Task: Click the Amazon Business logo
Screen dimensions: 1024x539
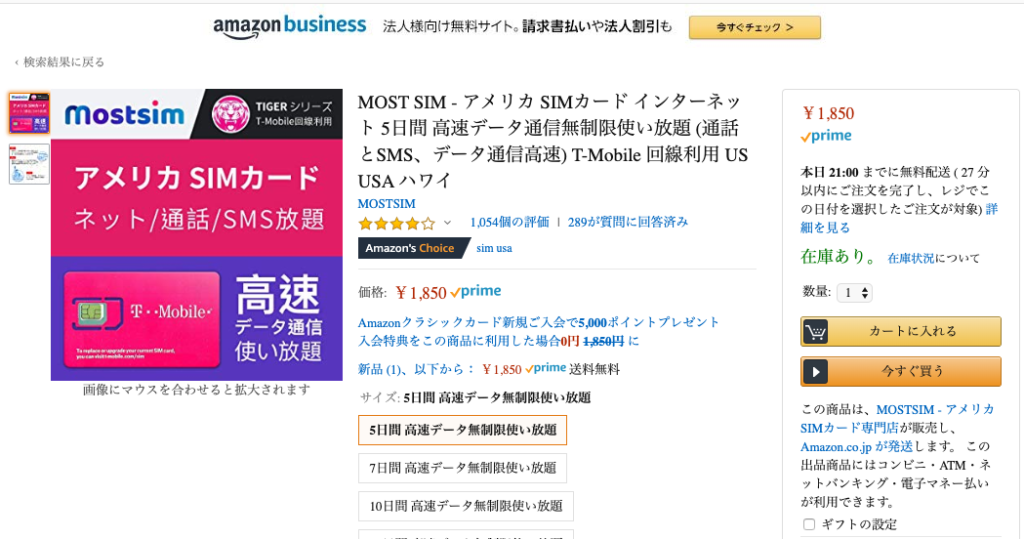Action: coord(289,27)
